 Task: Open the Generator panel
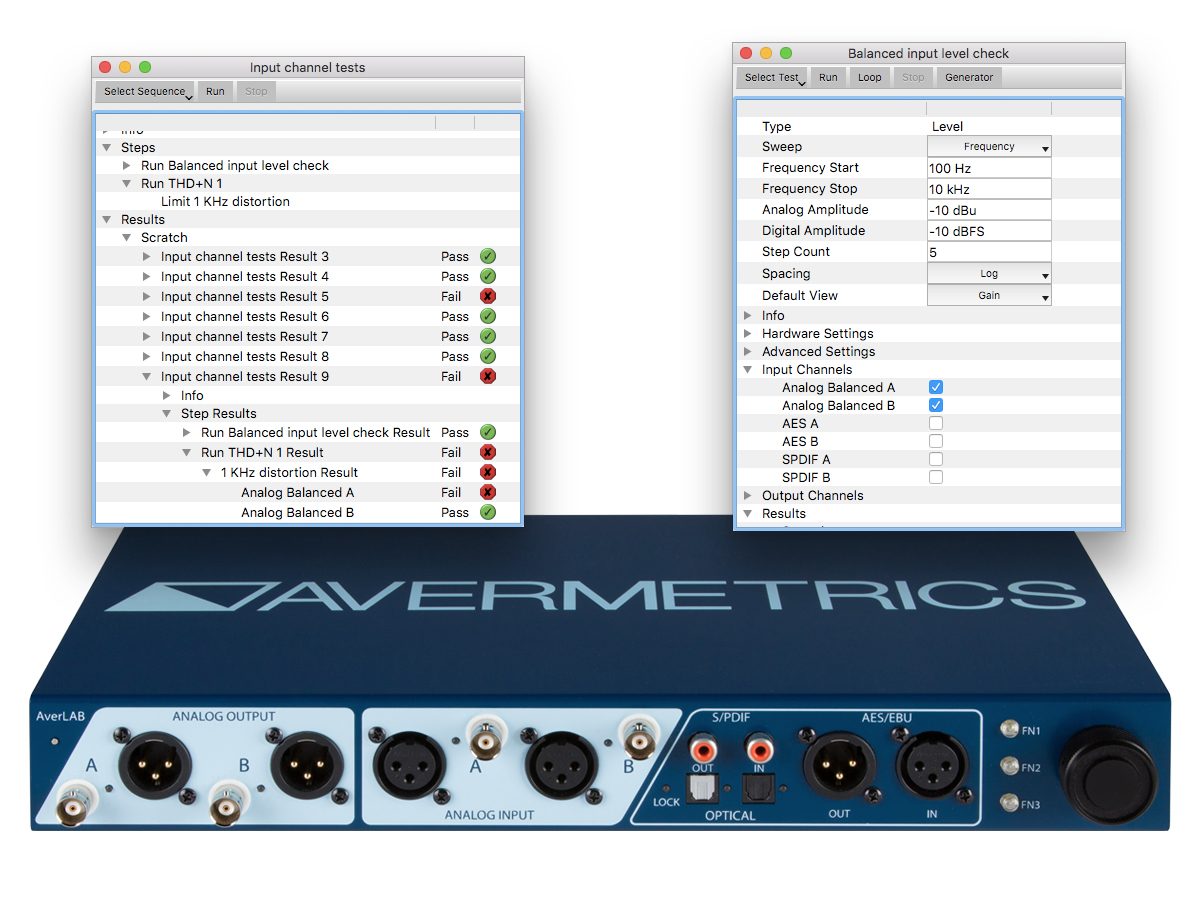pos(970,77)
